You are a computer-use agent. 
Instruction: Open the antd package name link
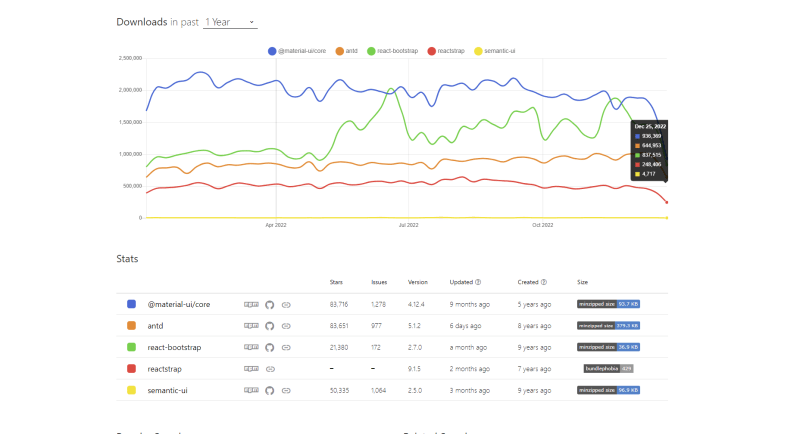(155, 326)
